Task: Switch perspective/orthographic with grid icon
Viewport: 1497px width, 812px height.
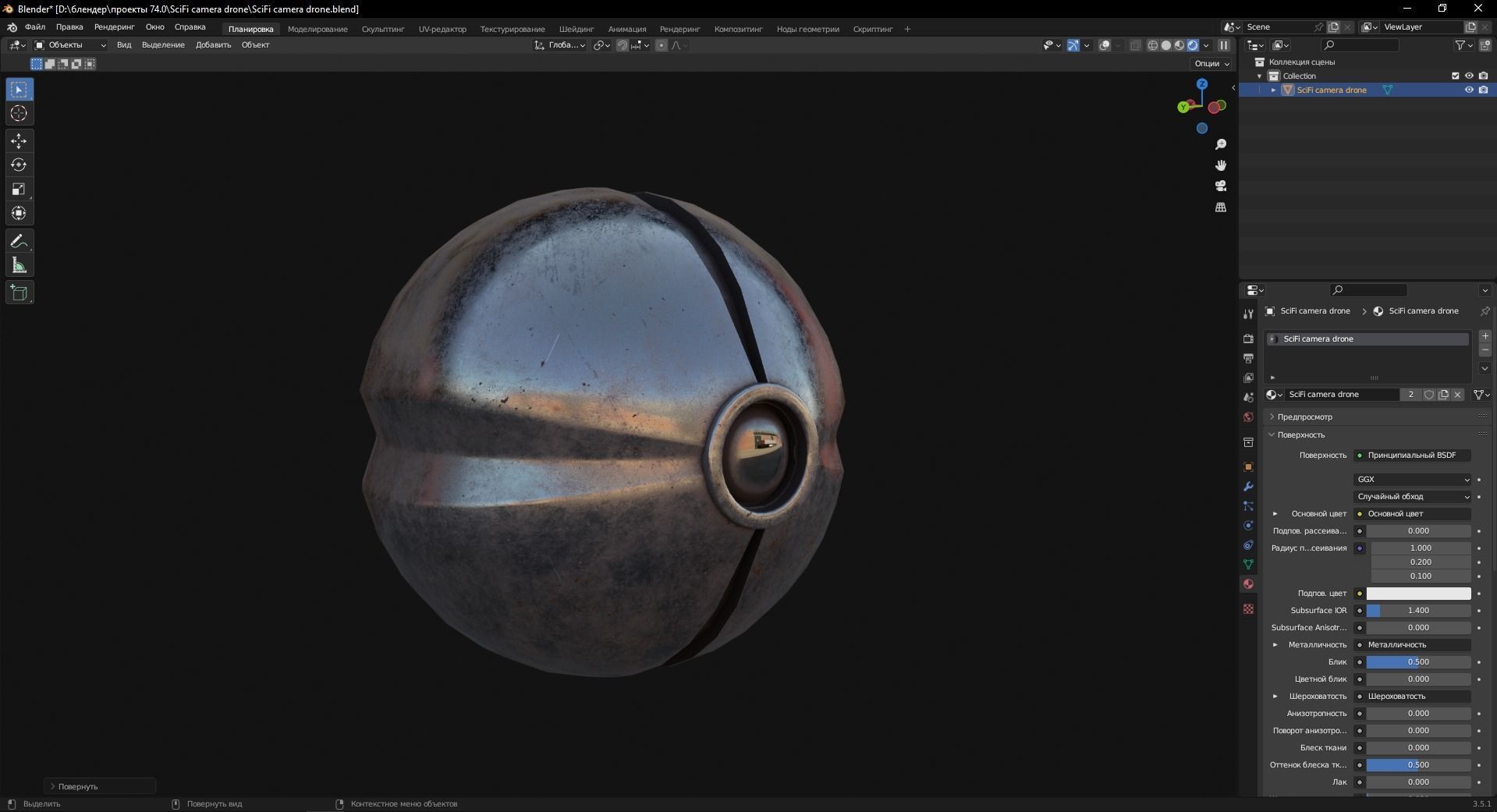Action: coord(1221,207)
